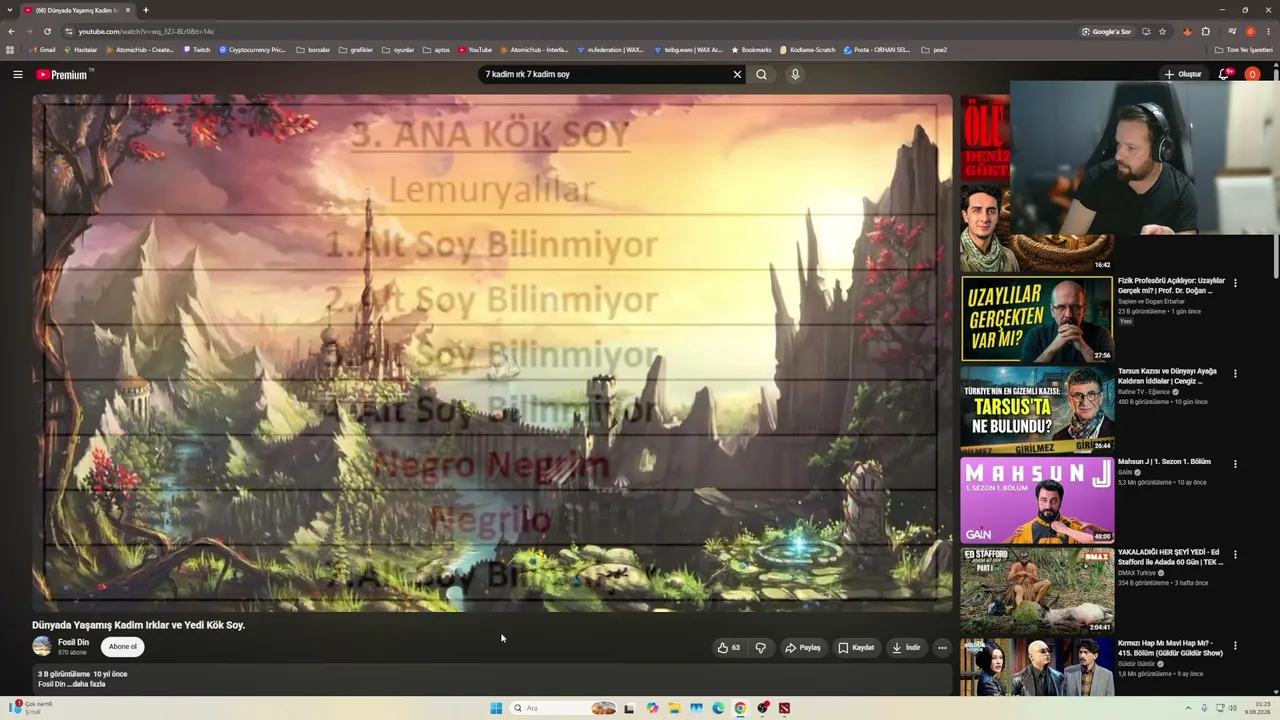Bookmark this page with the star icon
Viewport: 1280px width, 720px height.
(x=1162, y=31)
